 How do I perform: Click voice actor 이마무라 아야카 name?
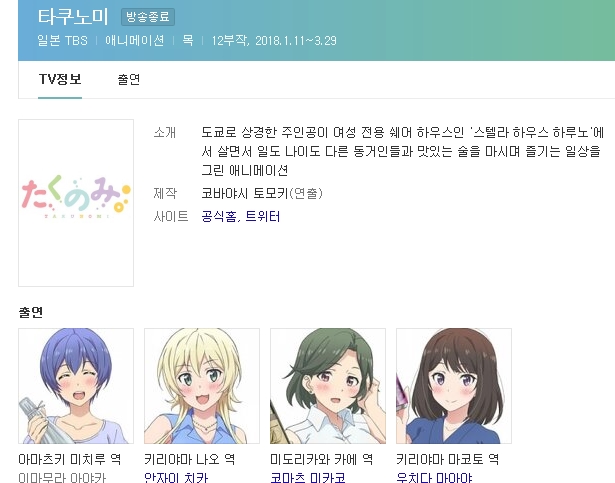(x=62, y=477)
